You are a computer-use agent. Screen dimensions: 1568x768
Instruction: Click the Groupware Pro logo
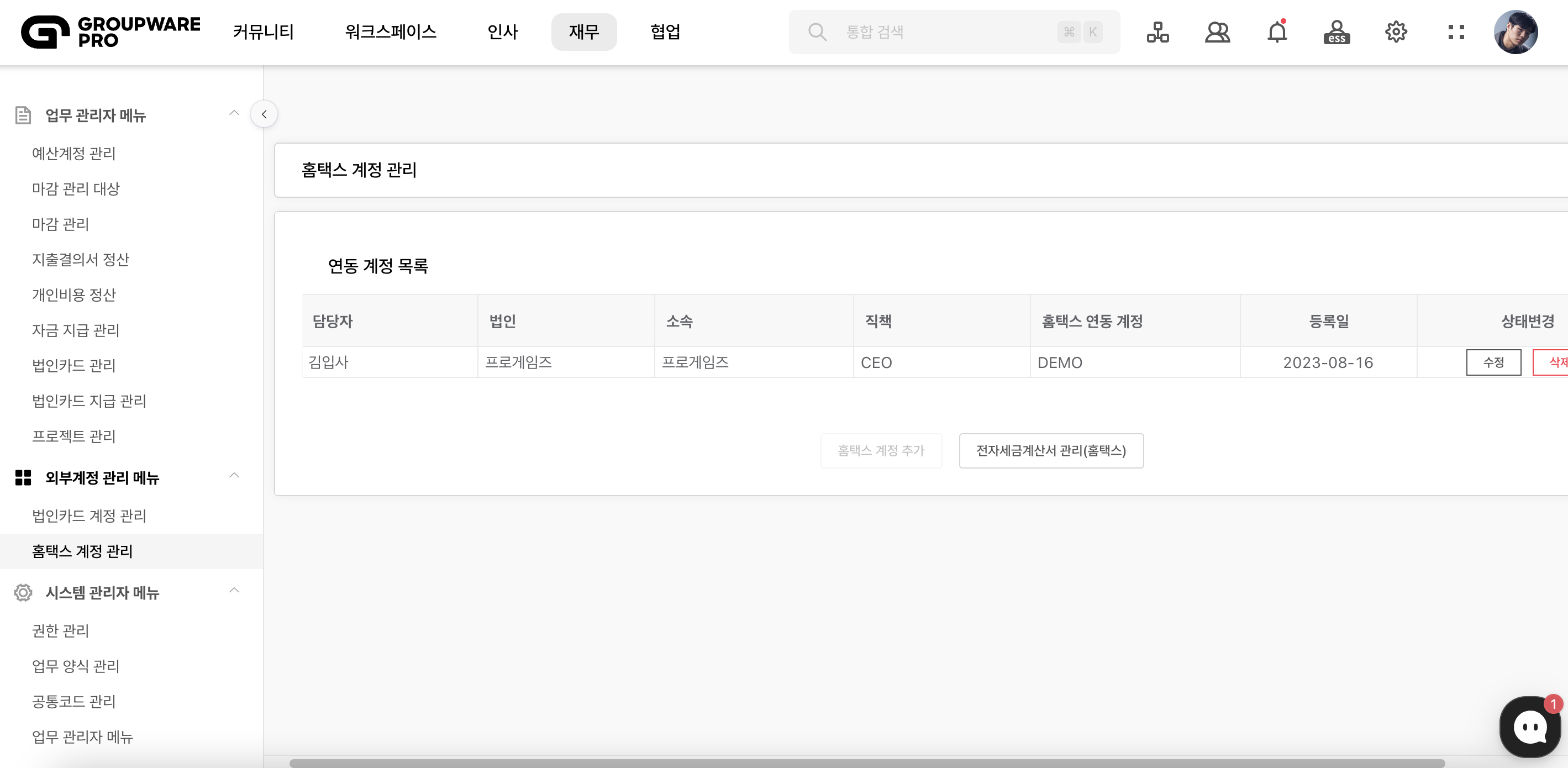110,31
